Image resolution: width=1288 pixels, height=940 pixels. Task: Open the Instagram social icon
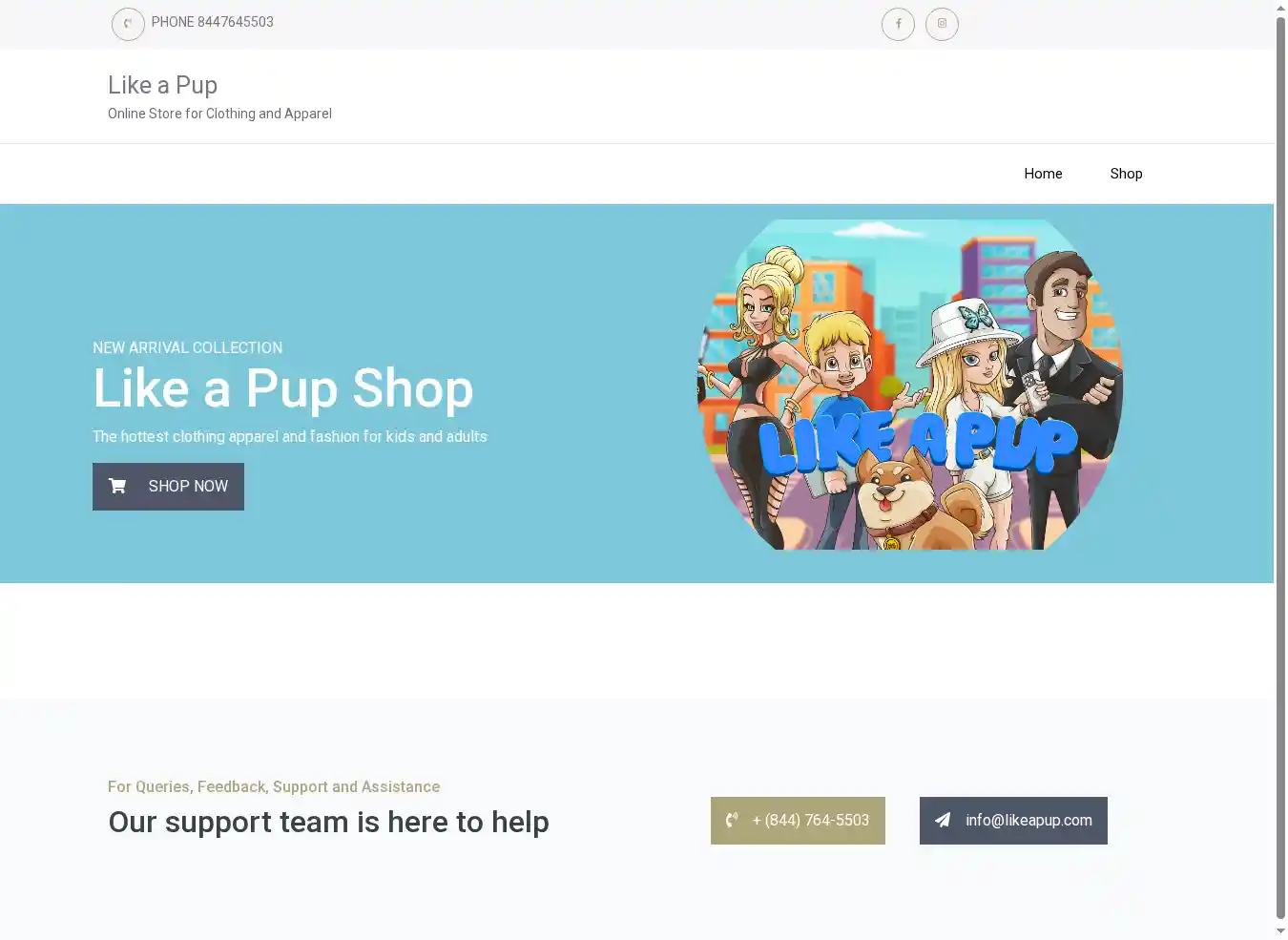coord(942,24)
